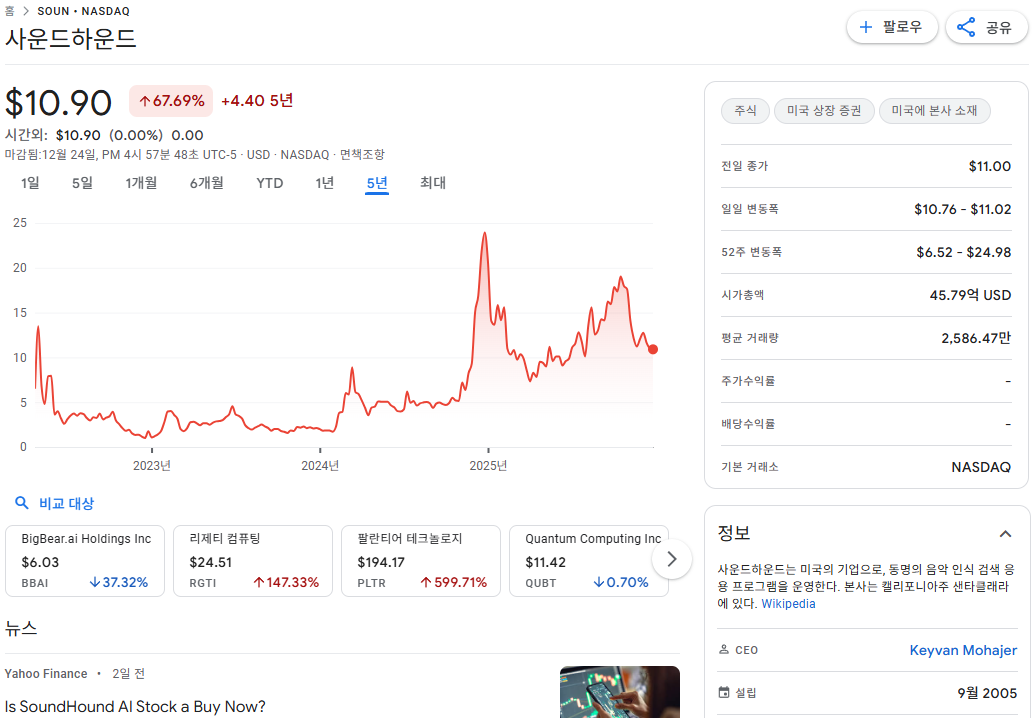Screen dimensions: 1033x718
Task: Click the +4.40 5년 change text
Action: 257,101
